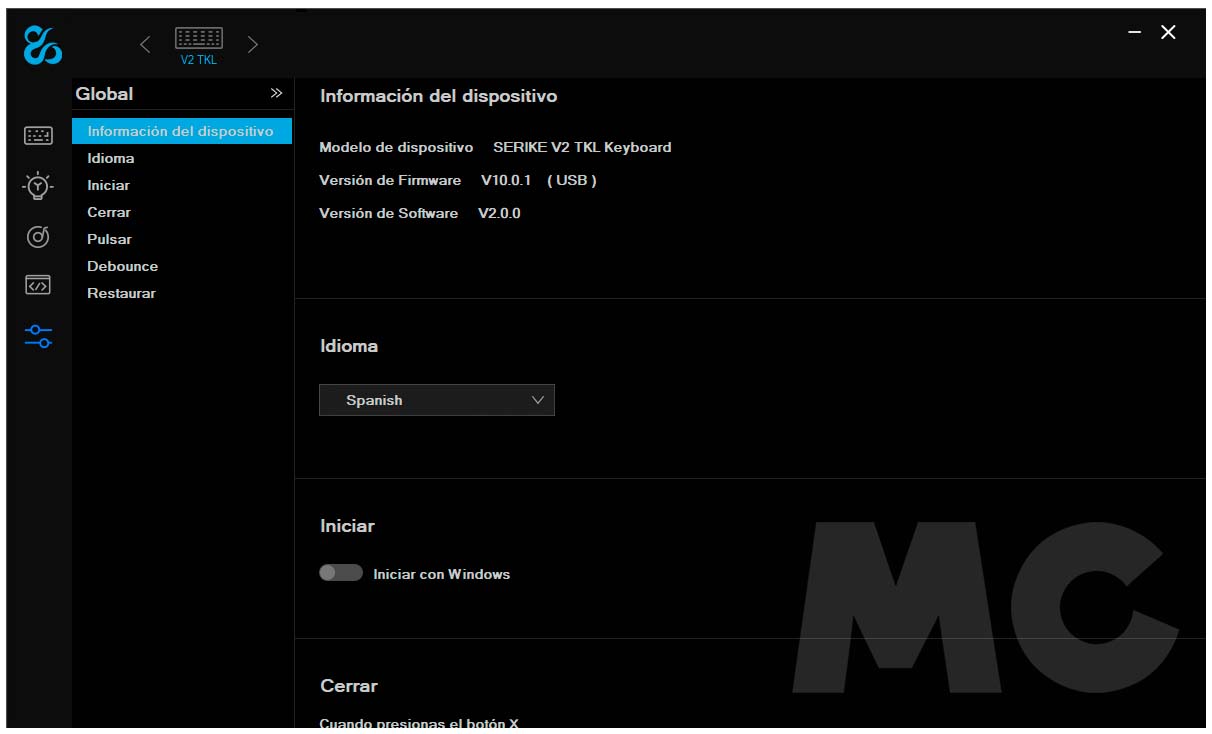
Task: Minimize the Newskill software window
Action: click(1134, 33)
